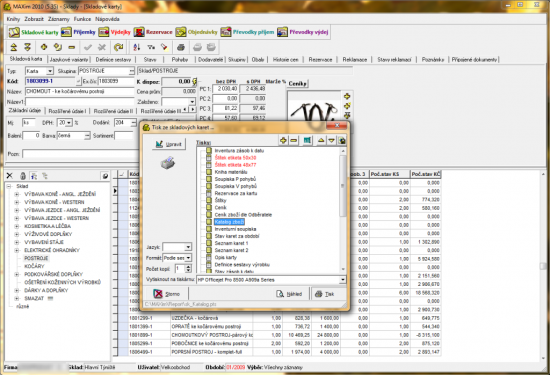Open the Příjemky module icon

[66, 32]
